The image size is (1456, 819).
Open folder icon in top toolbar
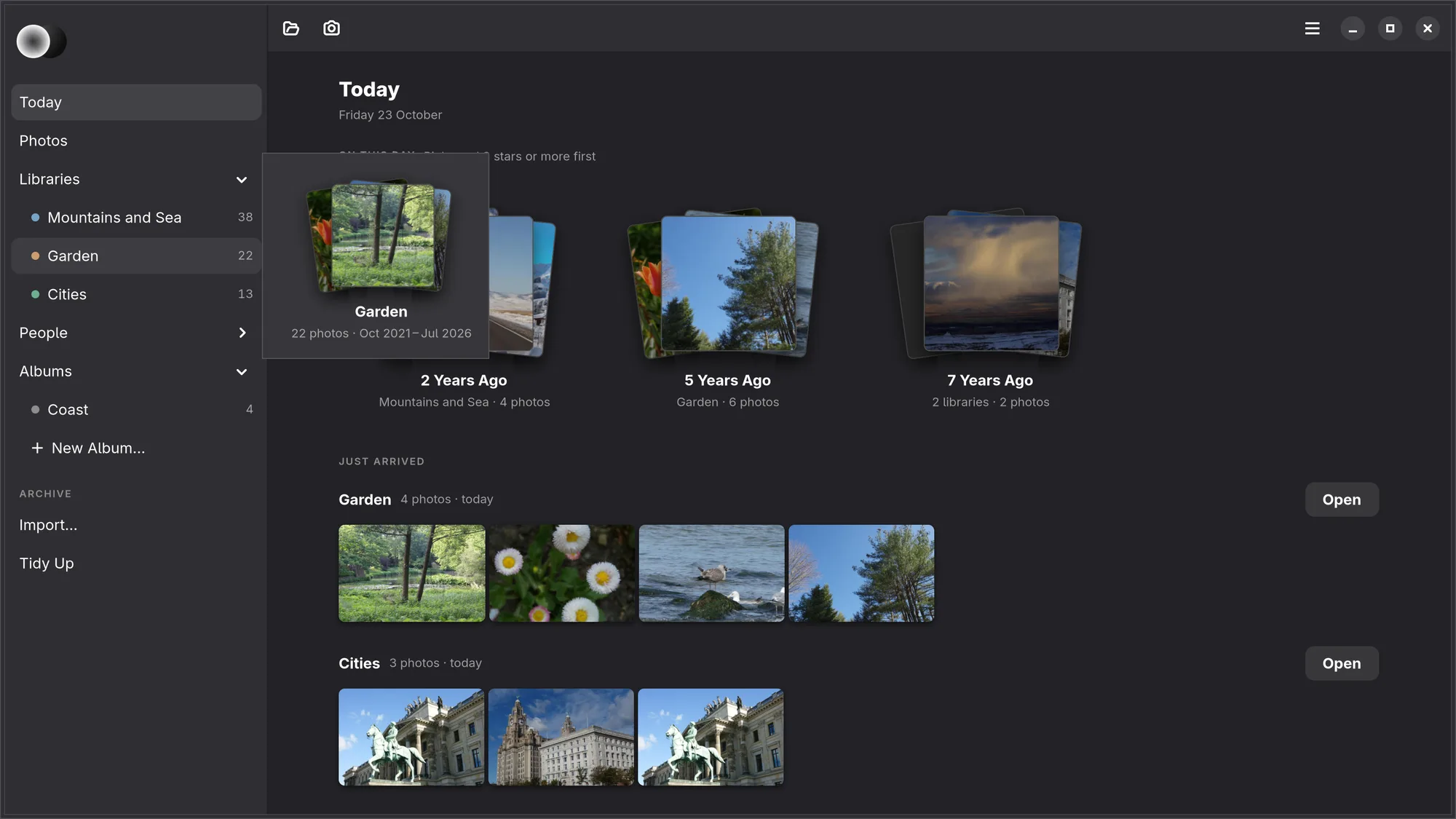point(291,28)
